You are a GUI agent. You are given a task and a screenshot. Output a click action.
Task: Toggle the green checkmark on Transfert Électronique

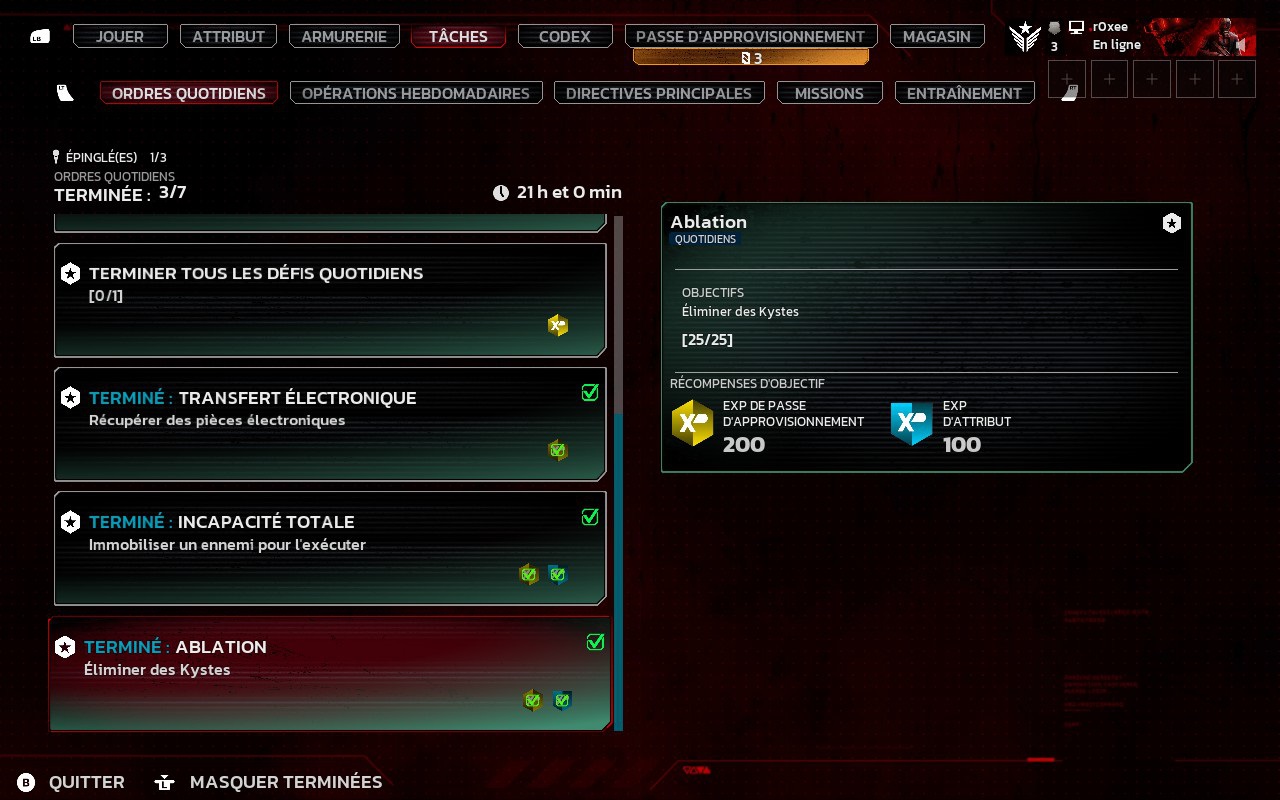pos(590,393)
